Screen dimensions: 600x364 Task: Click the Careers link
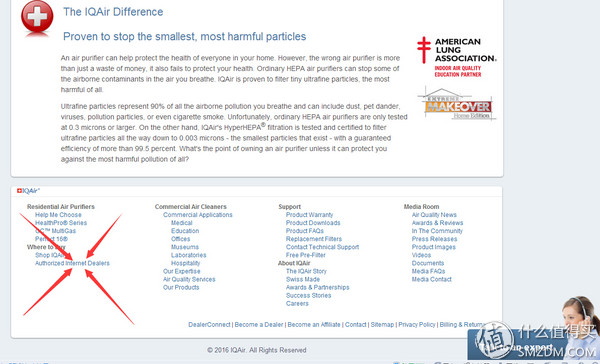click(297, 304)
